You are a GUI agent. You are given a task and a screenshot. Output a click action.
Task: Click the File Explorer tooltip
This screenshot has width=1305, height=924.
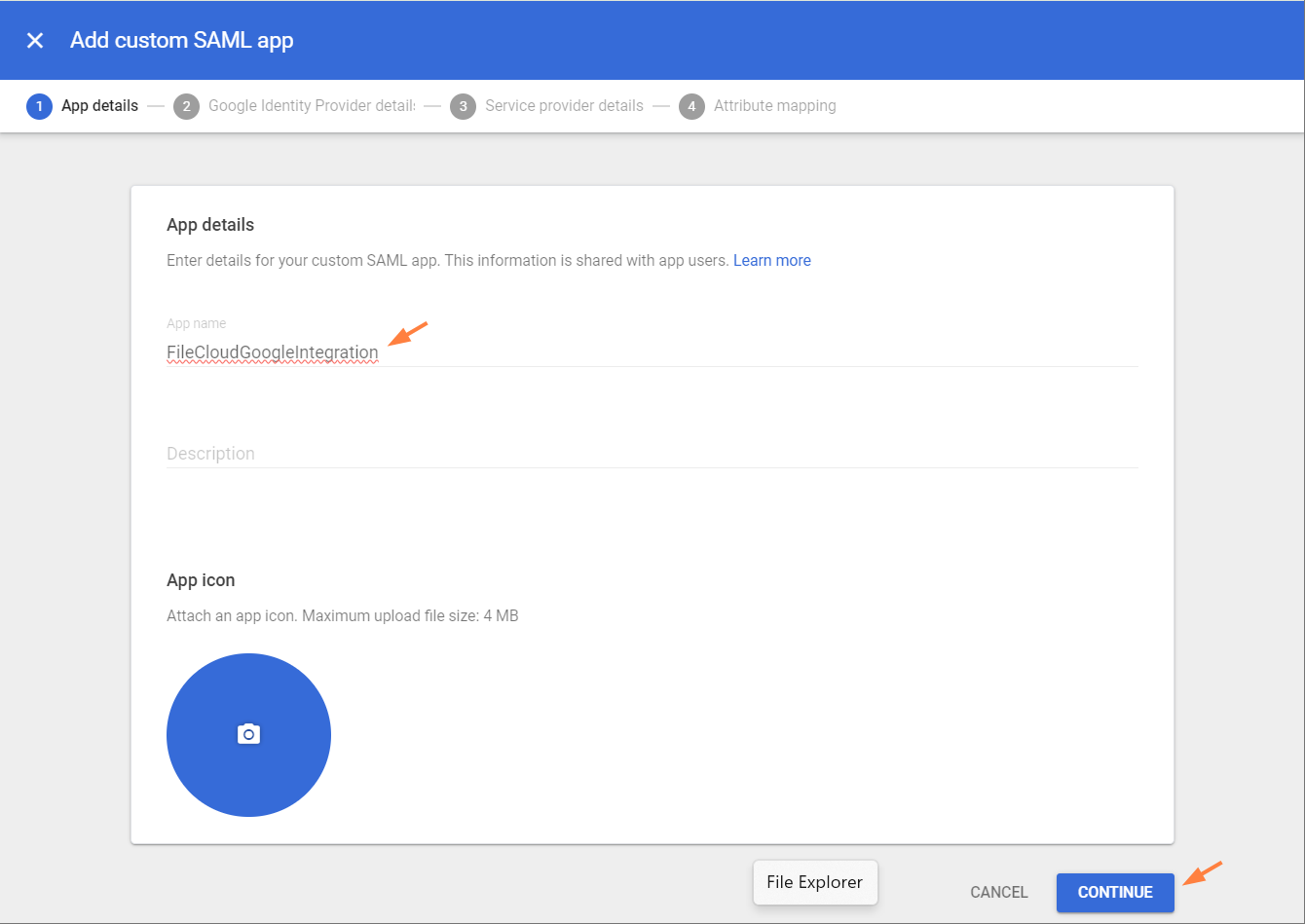[814, 882]
